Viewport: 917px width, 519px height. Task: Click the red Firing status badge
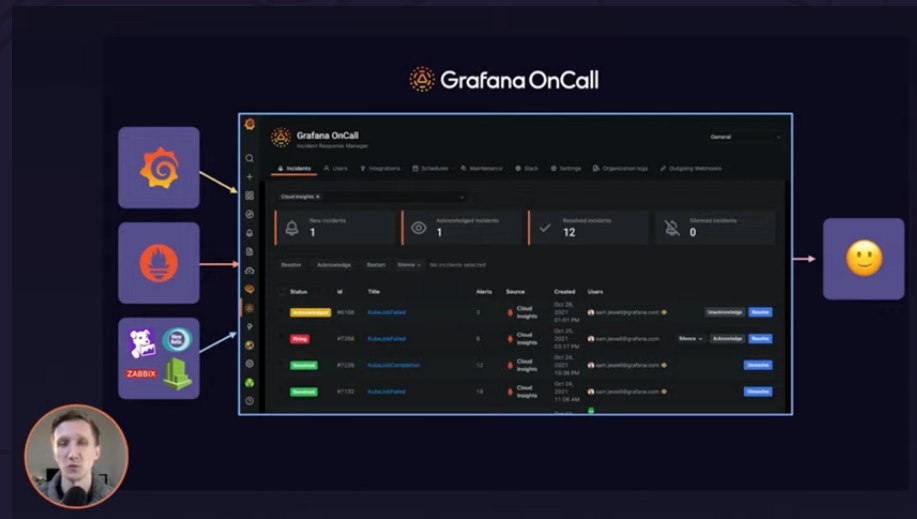click(300, 339)
